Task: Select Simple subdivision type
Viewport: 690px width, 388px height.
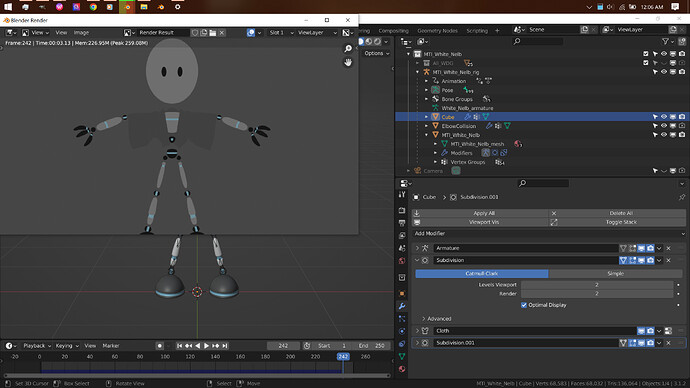Action: pos(616,274)
